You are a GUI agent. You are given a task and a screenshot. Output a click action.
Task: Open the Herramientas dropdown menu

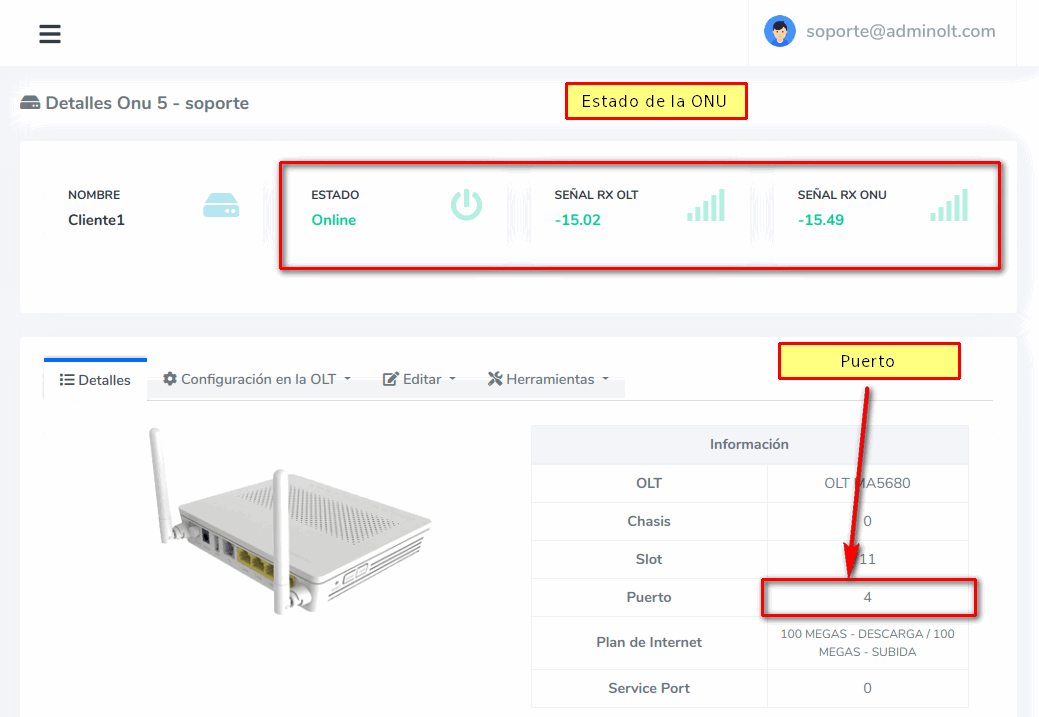point(548,379)
